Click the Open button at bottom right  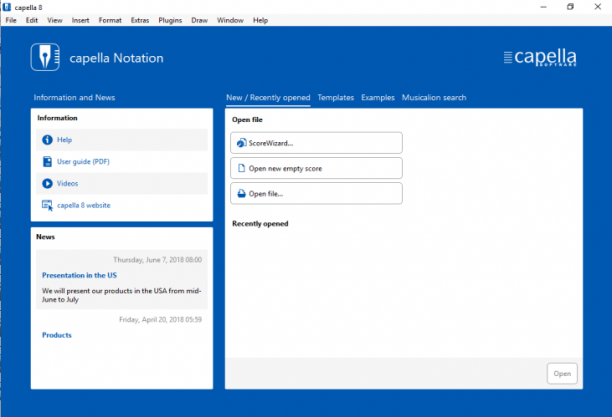point(562,374)
